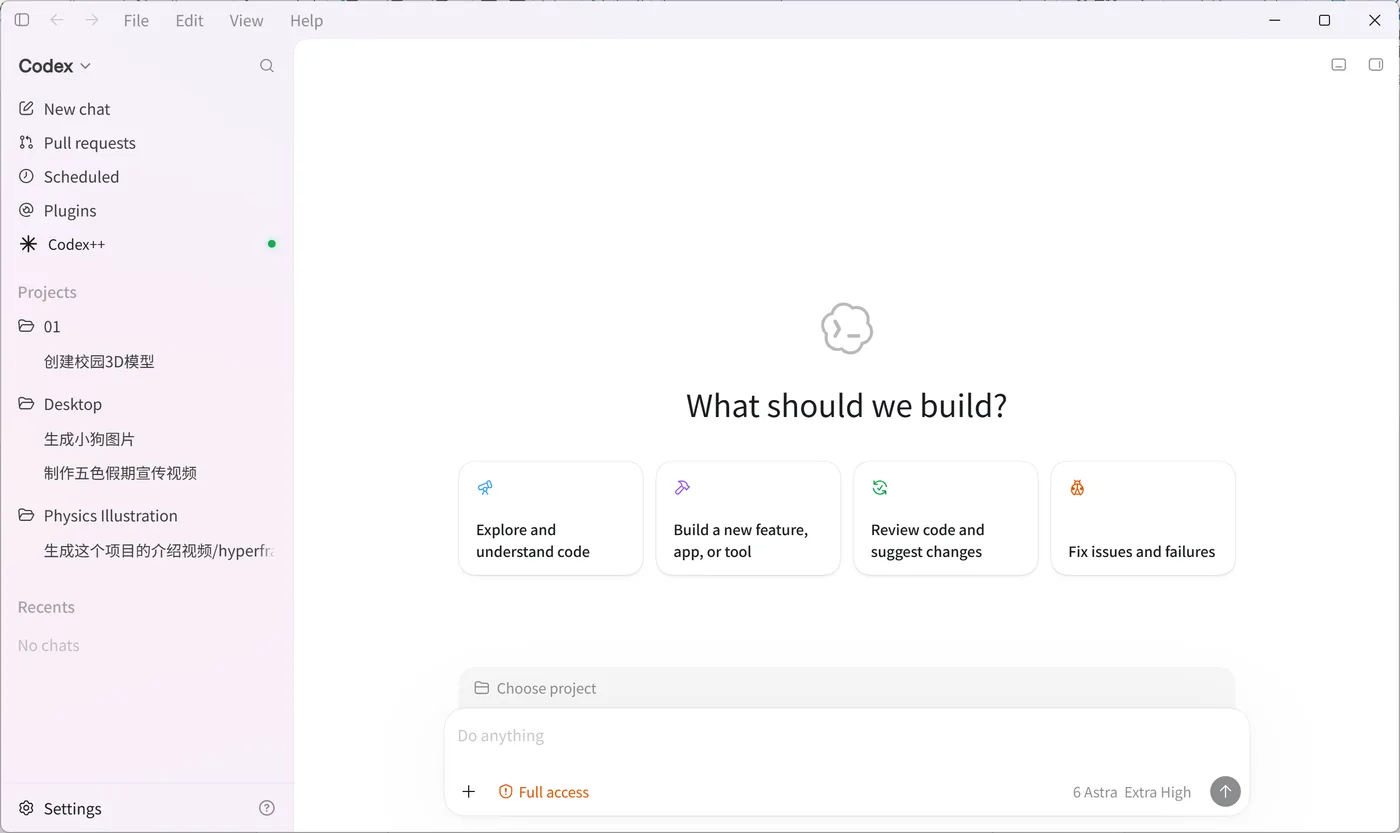Open the Scheduled section
Viewport: 1400px width, 833px height.
coord(147,177)
